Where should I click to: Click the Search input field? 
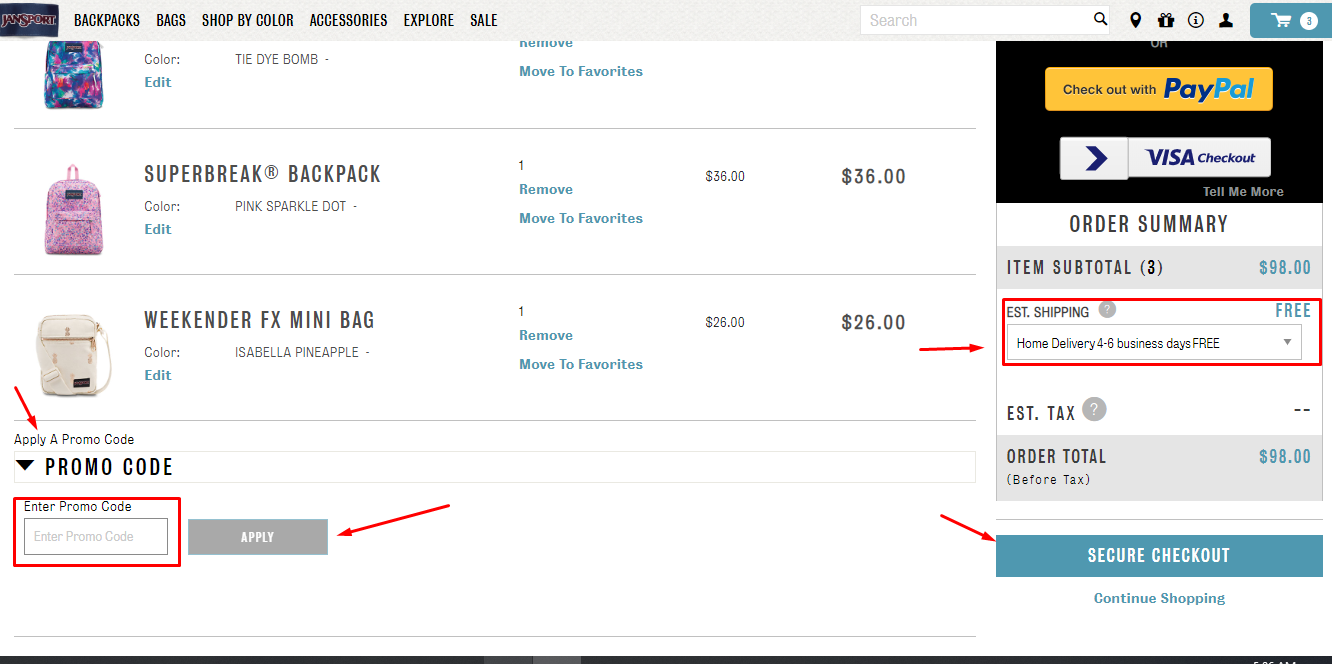[x=976, y=20]
